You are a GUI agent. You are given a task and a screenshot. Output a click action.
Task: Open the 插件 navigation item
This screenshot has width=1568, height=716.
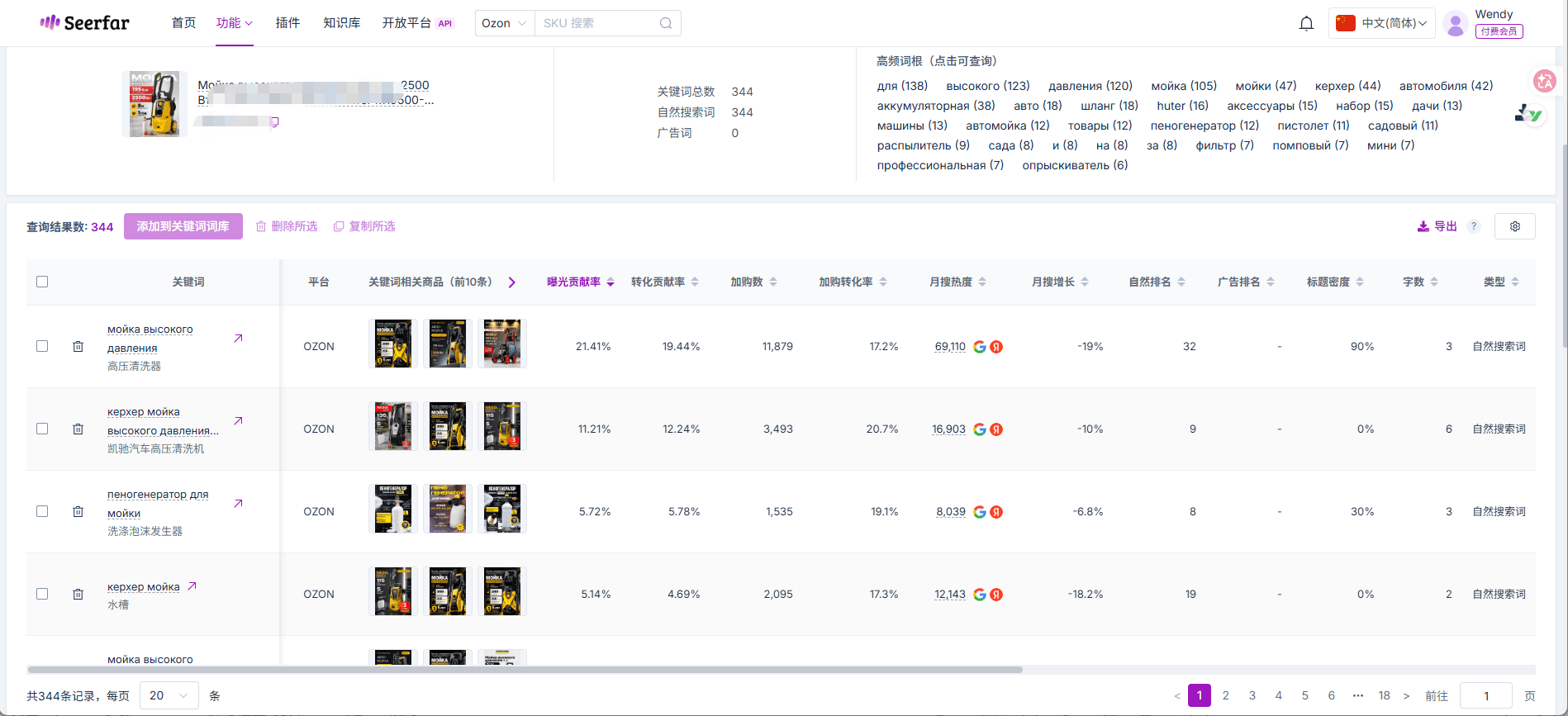coord(287,23)
